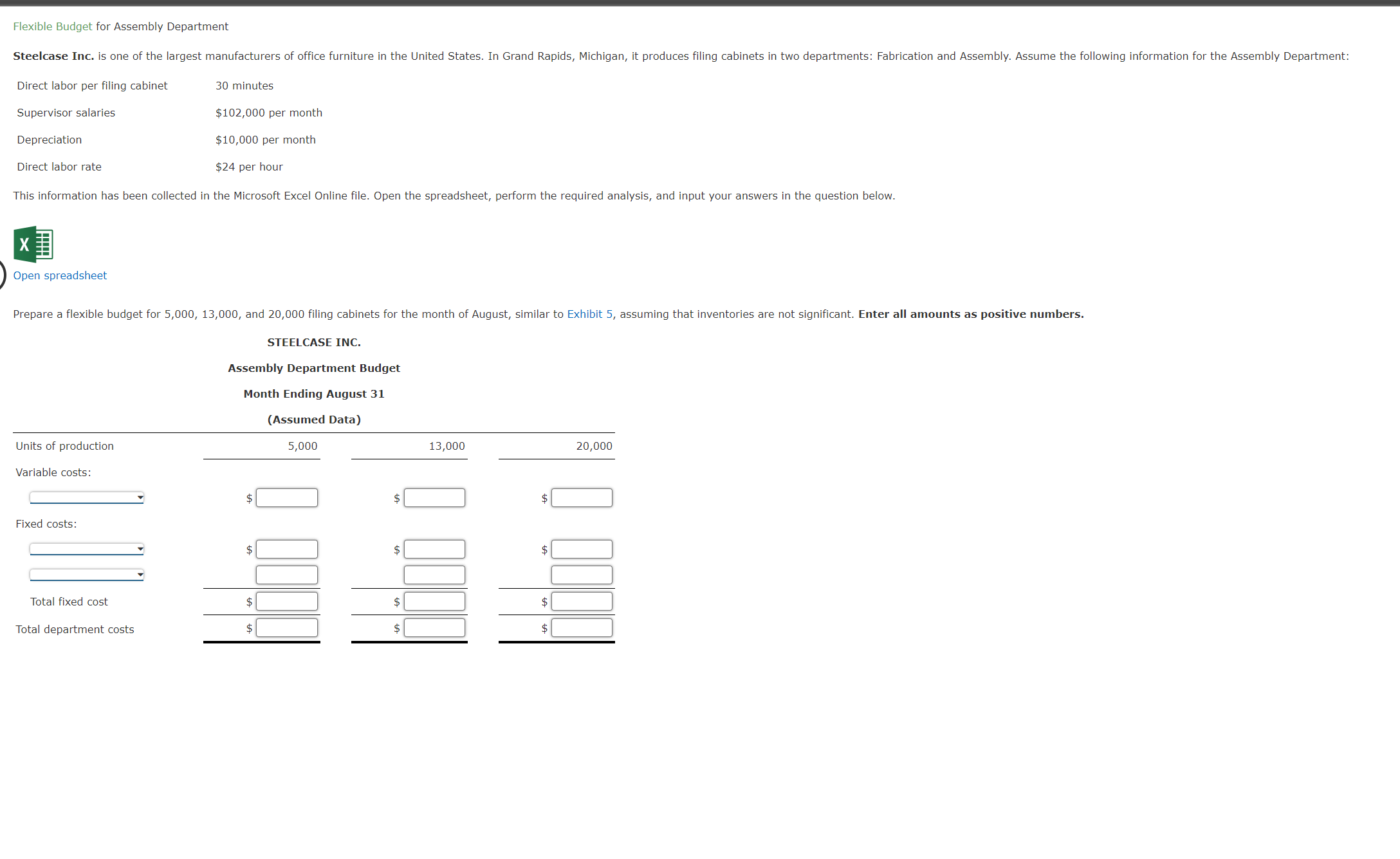Image resolution: width=1400 pixels, height=859 pixels.
Task: Click variable cost field for 5,000 units
Action: 287,497
